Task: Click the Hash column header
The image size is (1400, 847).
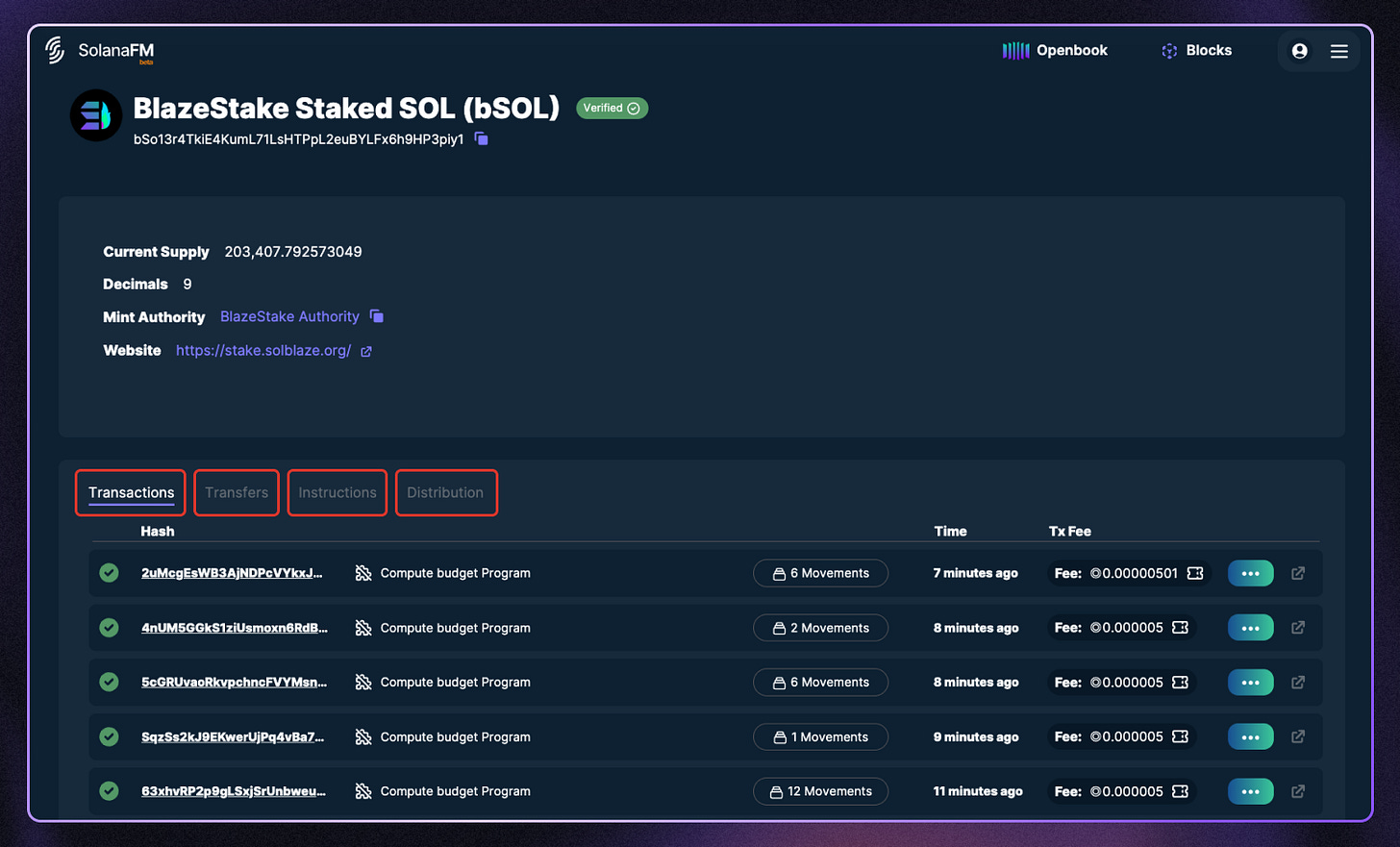Action: coord(158,531)
